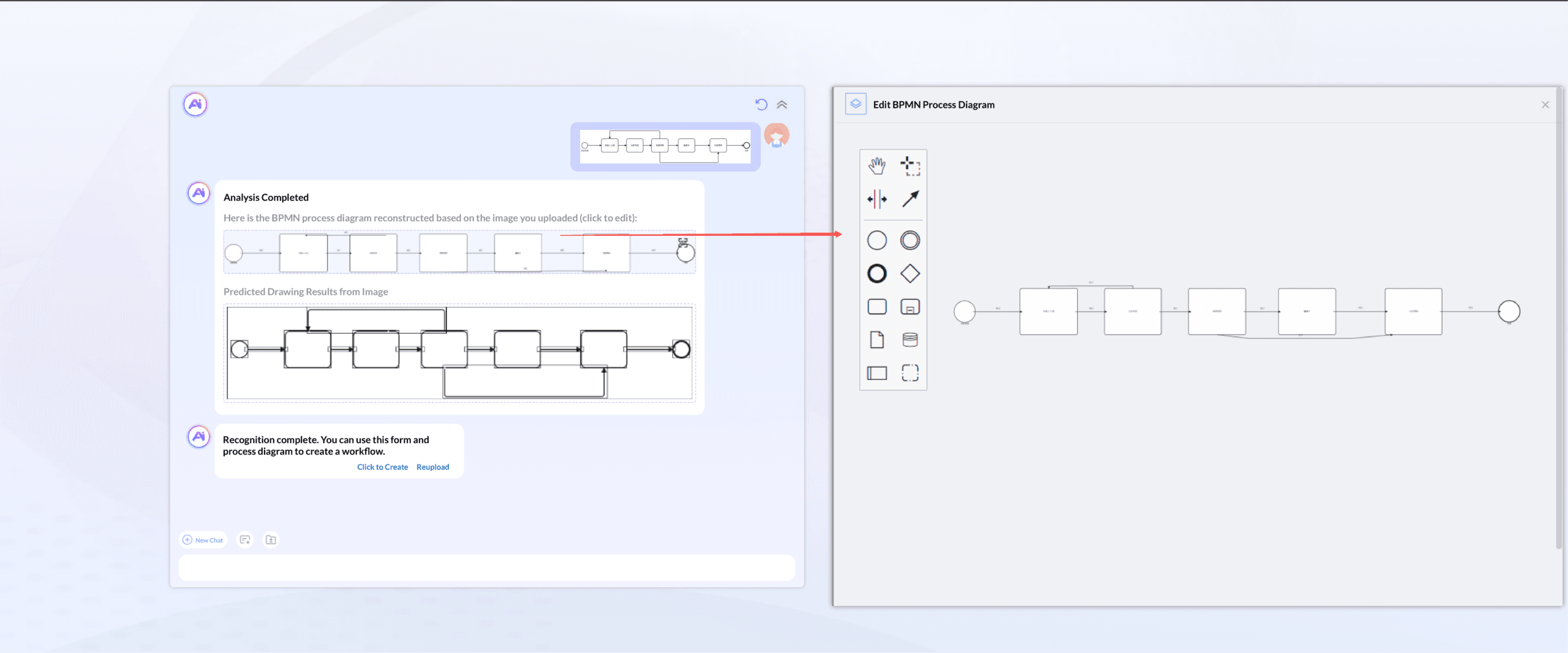Activate the Lasso selection tool
This screenshot has width=1568, height=653.
pos(910,165)
